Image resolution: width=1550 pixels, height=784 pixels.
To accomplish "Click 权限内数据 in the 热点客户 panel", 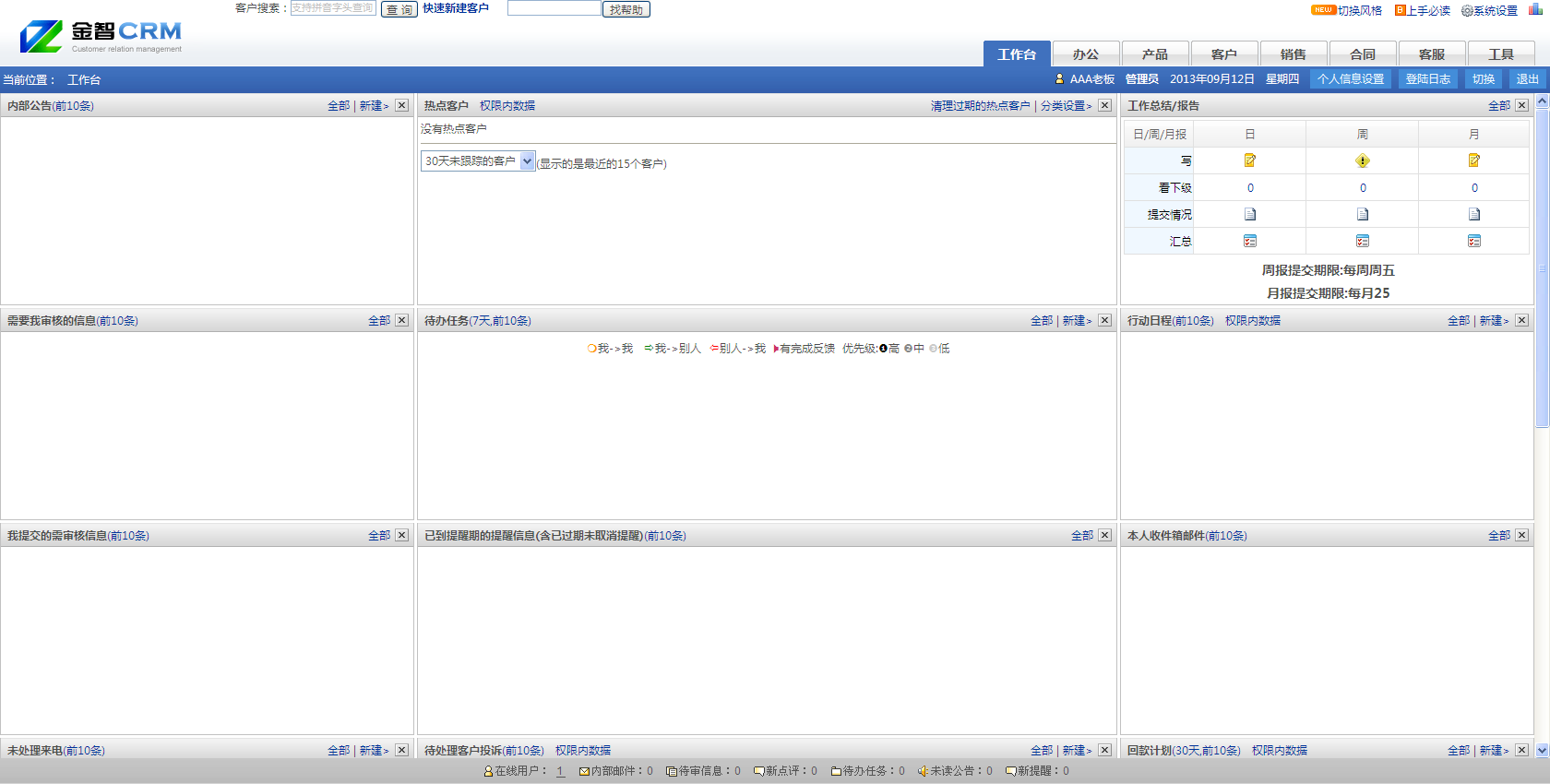I will (507, 106).
